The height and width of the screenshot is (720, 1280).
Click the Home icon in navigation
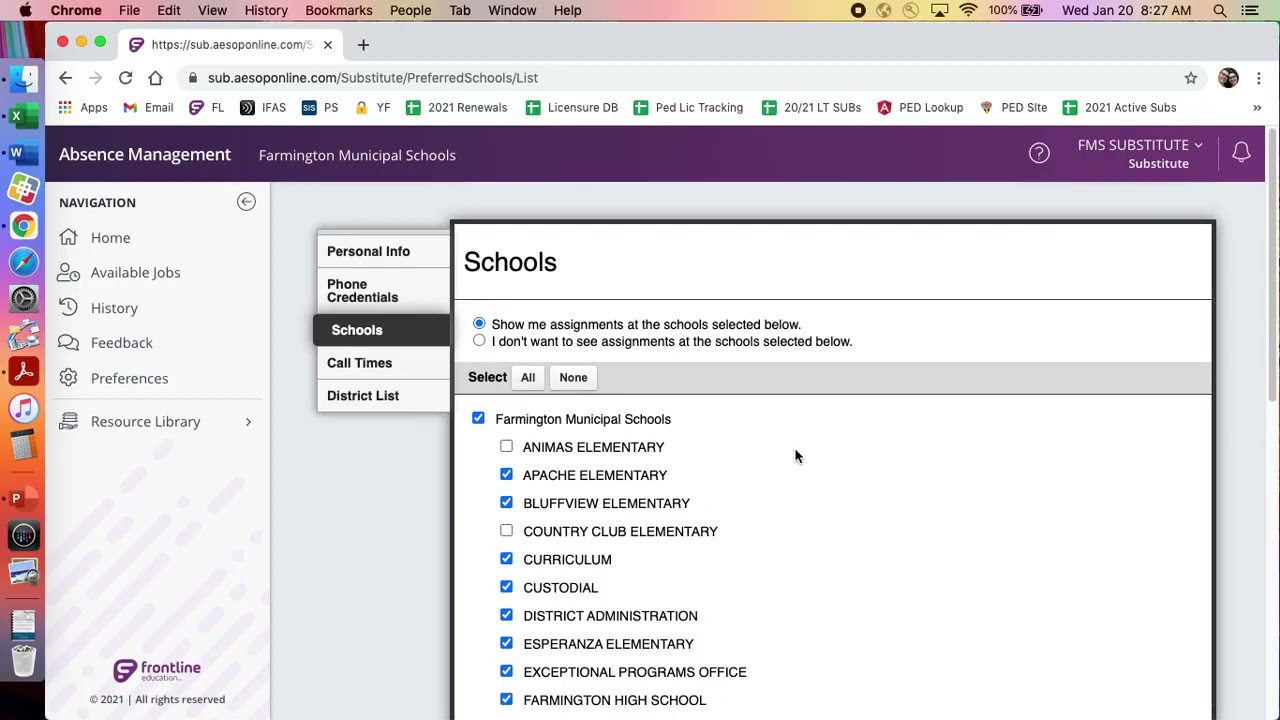tap(68, 237)
